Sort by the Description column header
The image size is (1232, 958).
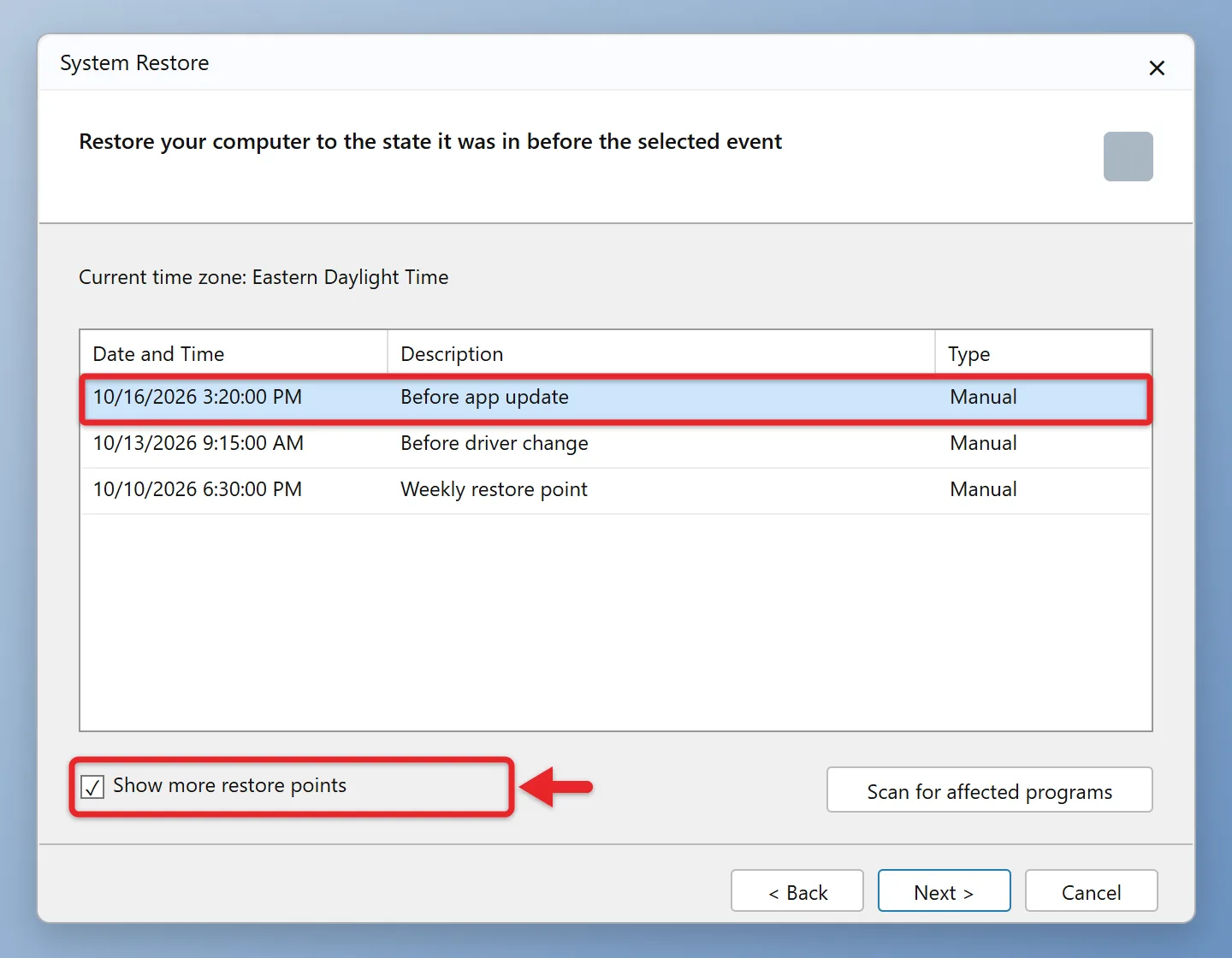[661, 353]
